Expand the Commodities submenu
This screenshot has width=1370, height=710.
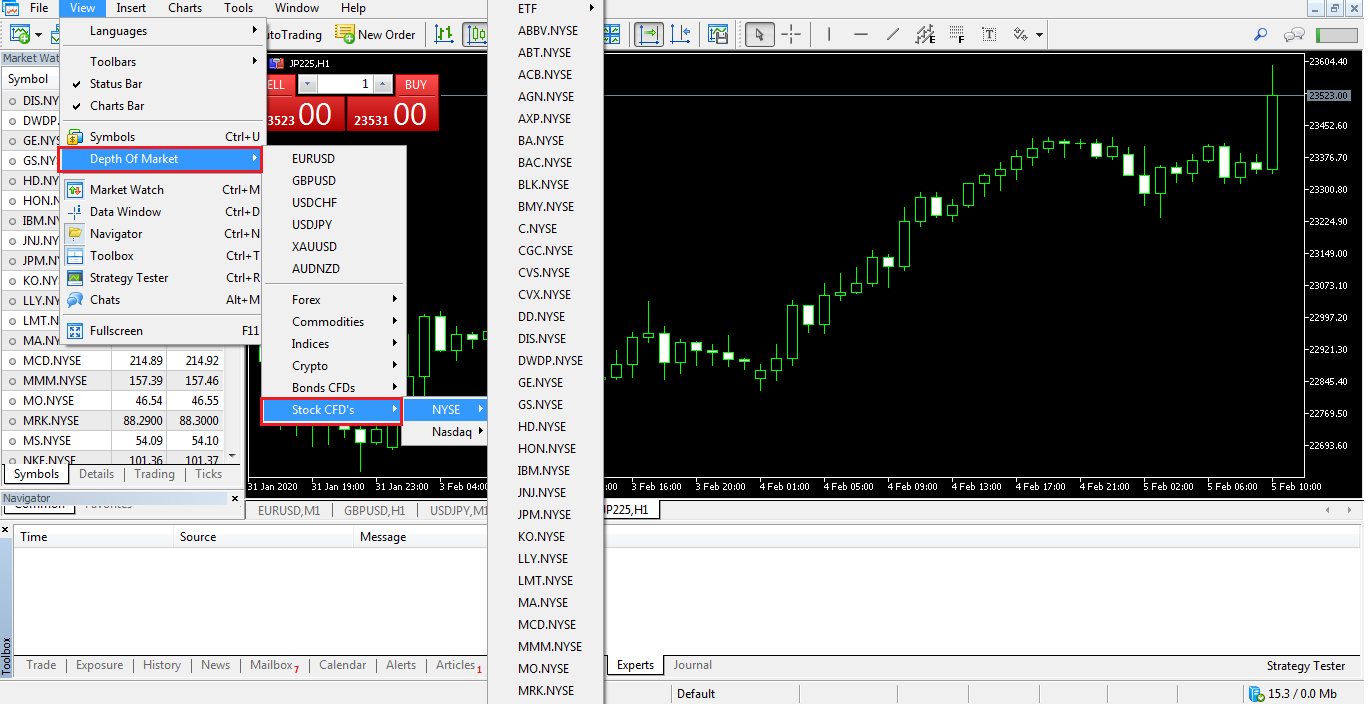pos(332,322)
